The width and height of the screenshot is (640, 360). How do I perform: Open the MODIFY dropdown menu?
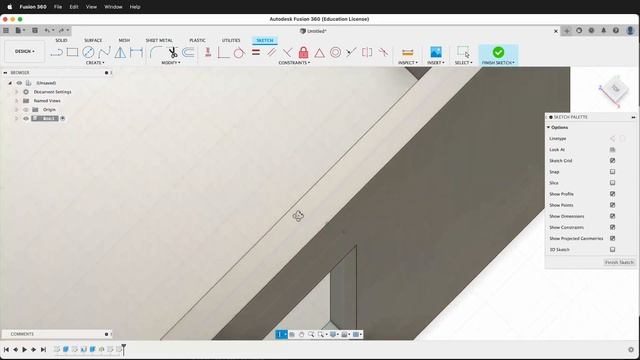(x=171, y=63)
